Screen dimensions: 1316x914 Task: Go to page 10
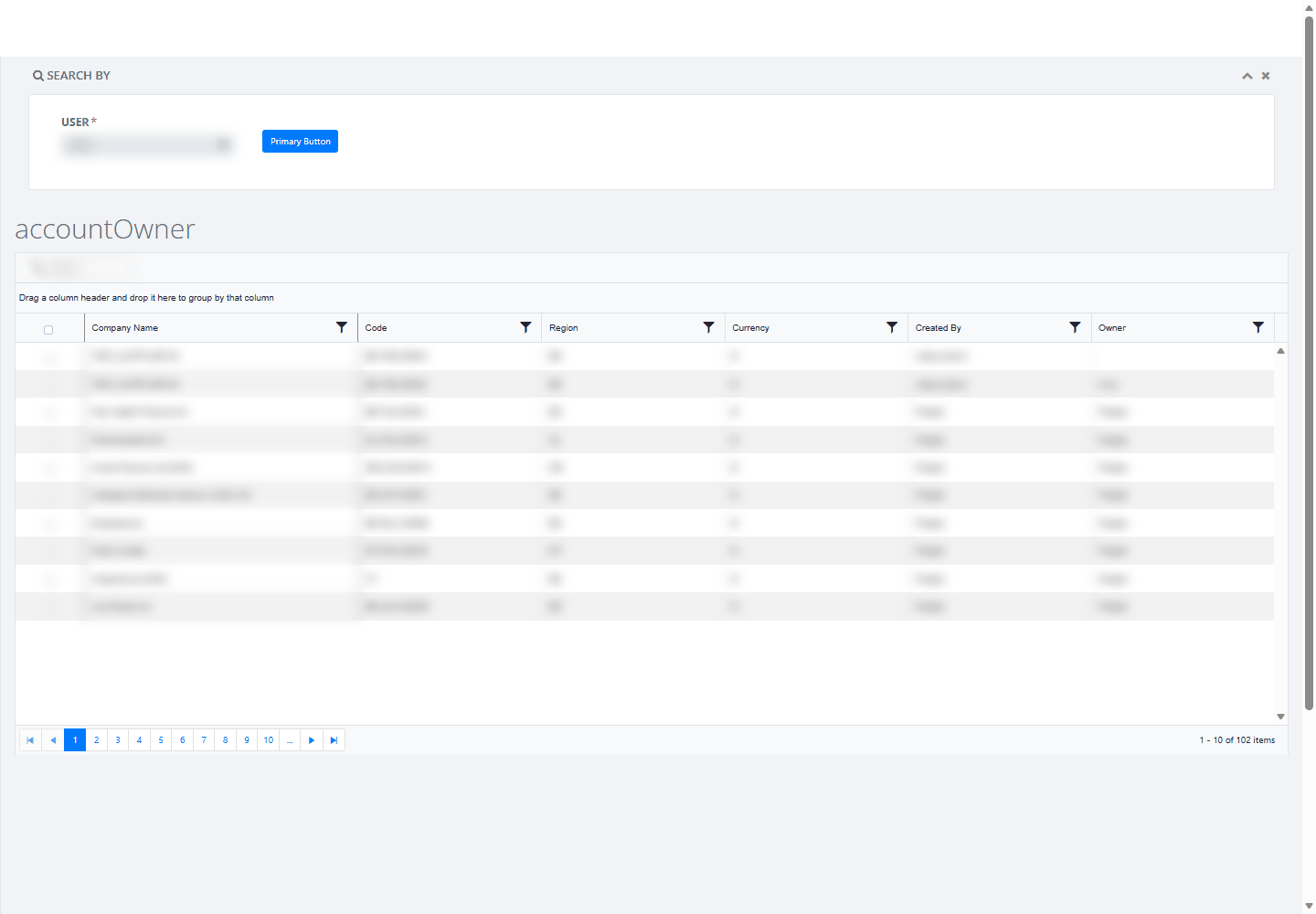pyautogui.click(x=269, y=740)
